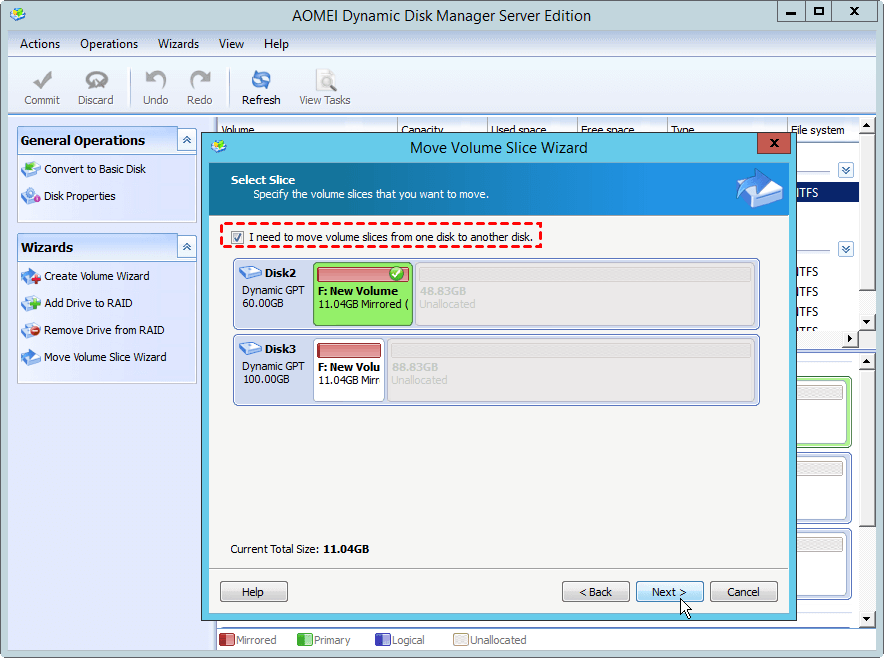This screenshot has height=658, width=884.
Task: Click the Help button in wizard
Action: (253, 592)
